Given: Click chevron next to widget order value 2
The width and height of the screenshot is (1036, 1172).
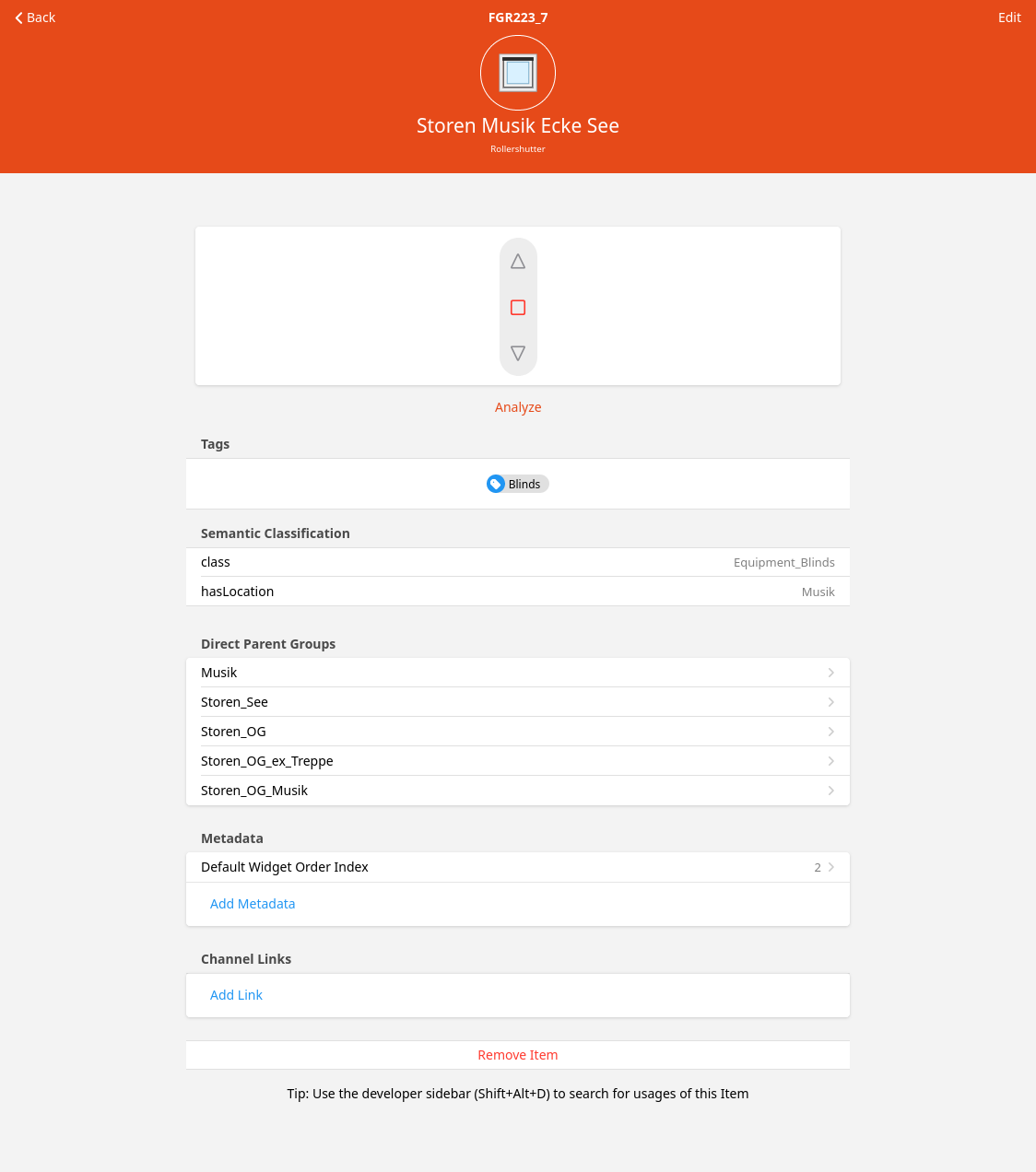Looking at the screenshot, I should (831, 867).
